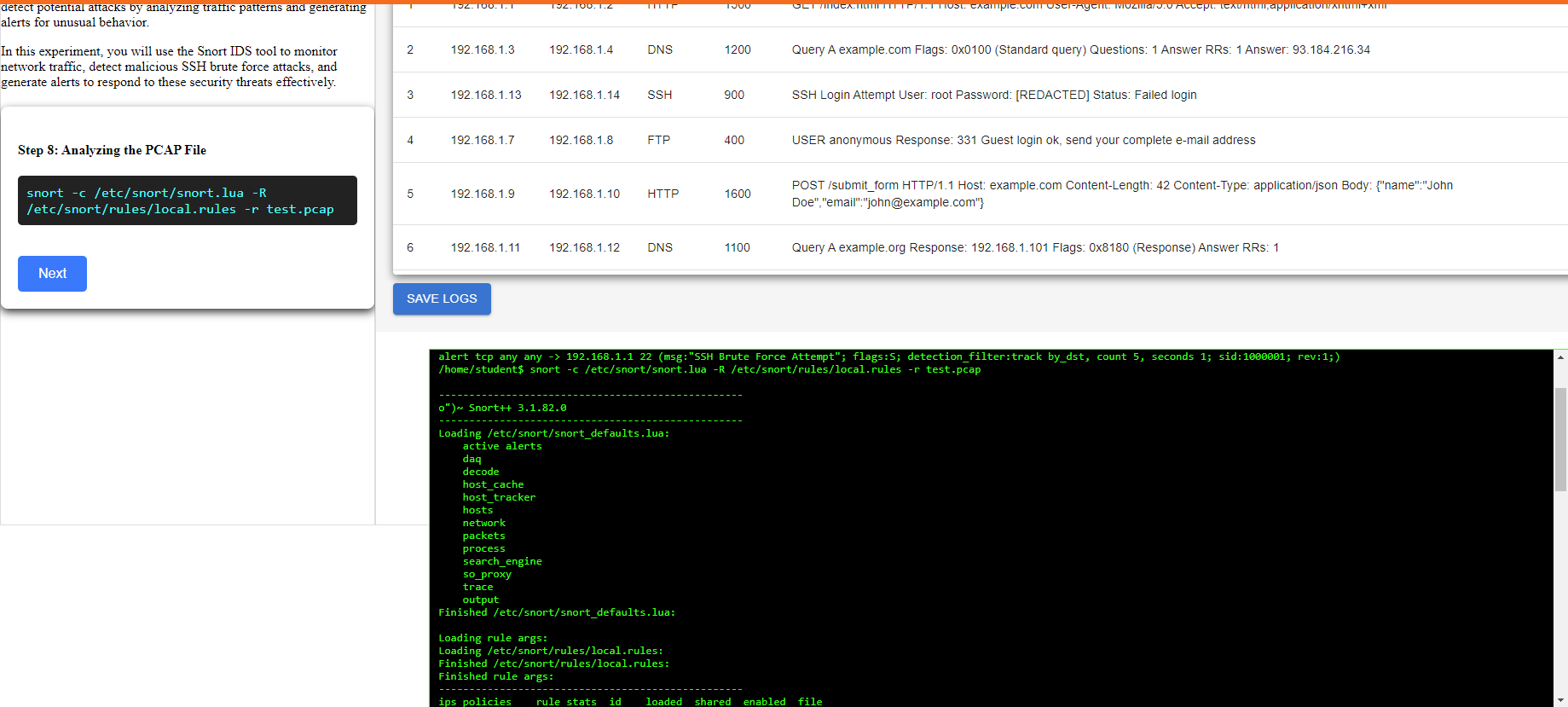Viewport: 1568px width, 707px height.
Task: Click the FTP anonymous login info text
Action: 1023,140
